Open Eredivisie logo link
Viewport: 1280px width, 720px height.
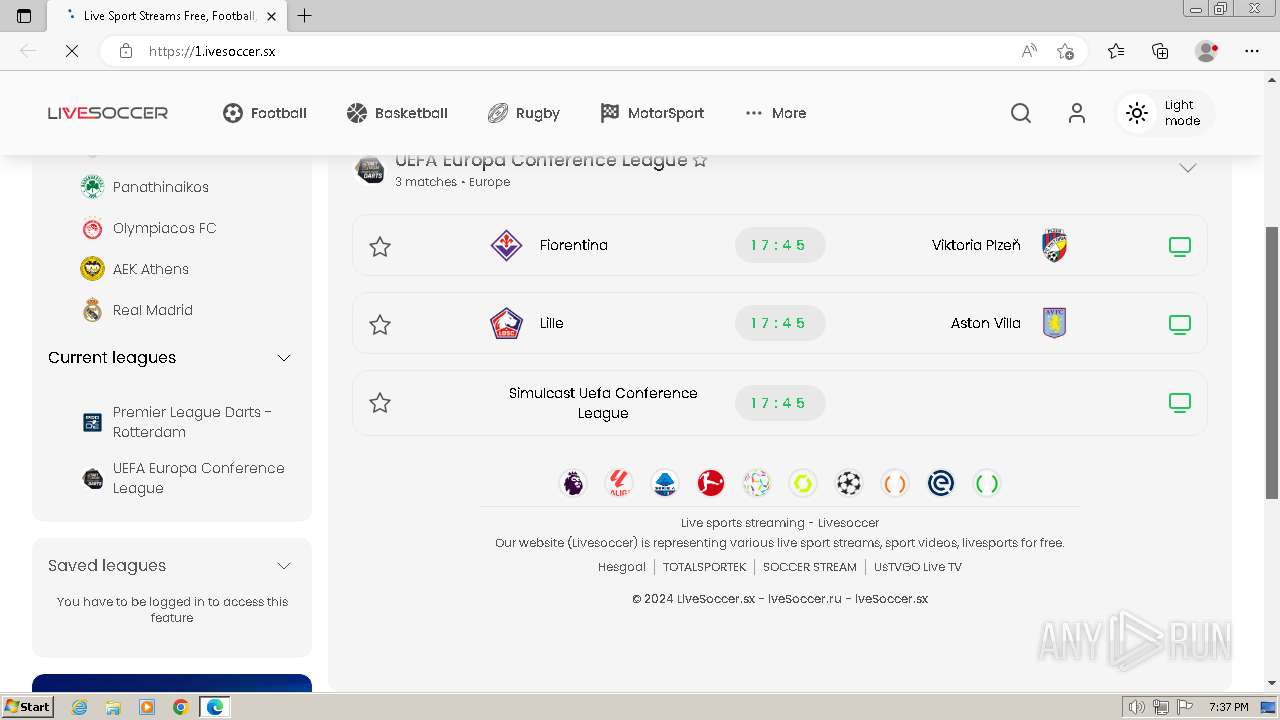[941, 484]
